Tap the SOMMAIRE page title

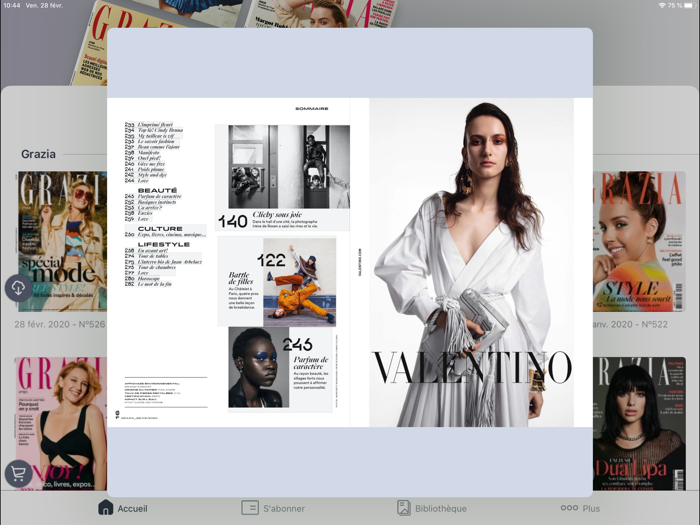tap(312, 108)
